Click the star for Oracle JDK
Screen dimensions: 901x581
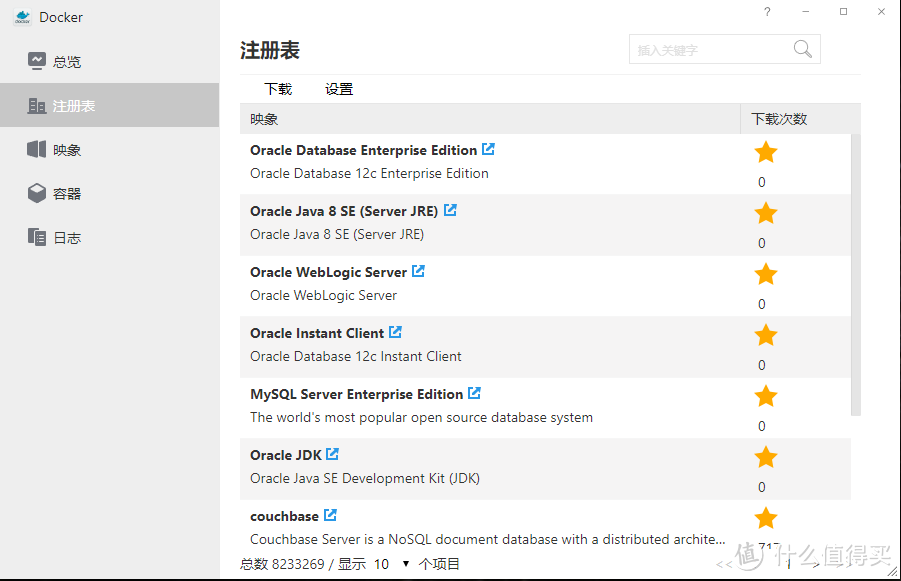pyautogui.click(x=765, y=457)
